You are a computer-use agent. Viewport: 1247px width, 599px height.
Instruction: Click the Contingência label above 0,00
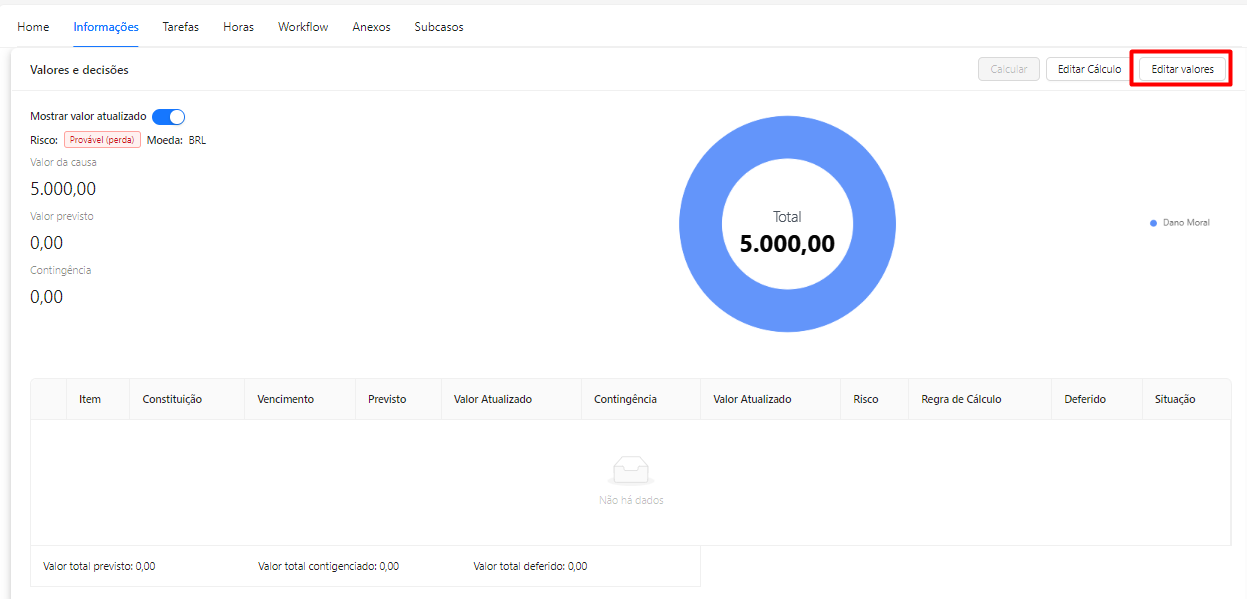(61, 270)
